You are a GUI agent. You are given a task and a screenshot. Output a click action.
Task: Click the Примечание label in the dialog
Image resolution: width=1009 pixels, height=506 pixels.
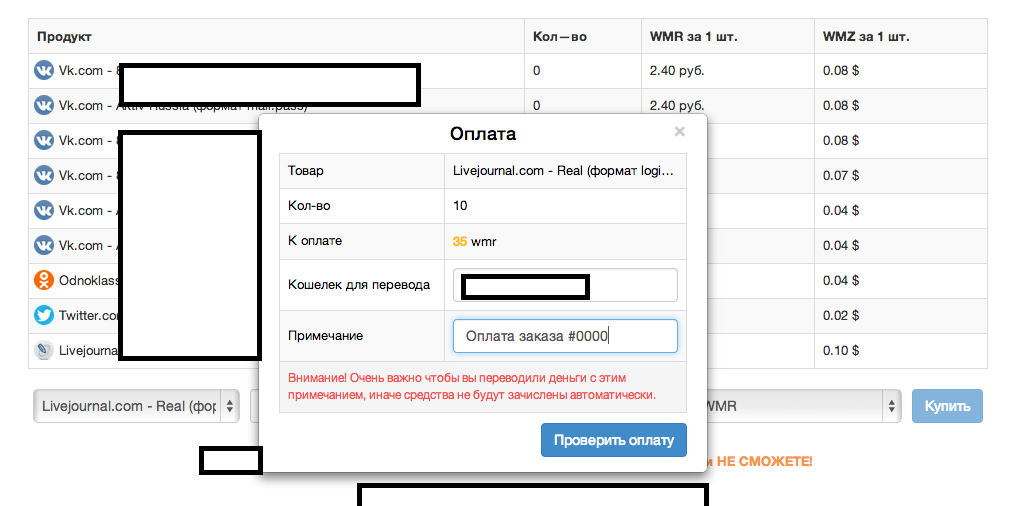click(325, 335)
